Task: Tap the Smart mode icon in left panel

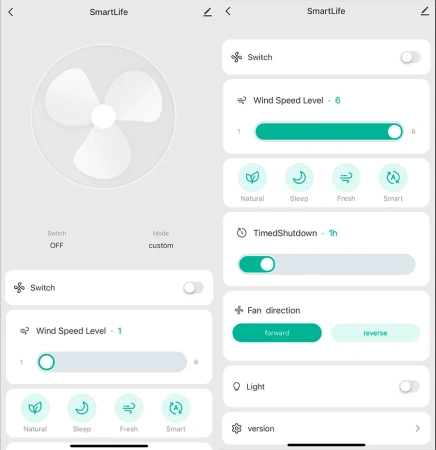Action: pos(176,408)
